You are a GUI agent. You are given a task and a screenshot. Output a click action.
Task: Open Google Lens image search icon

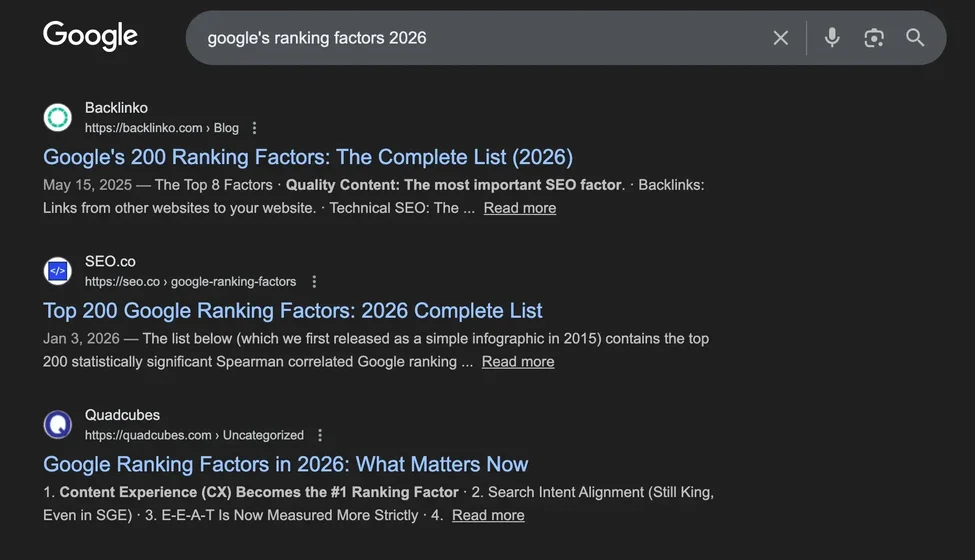pyautogui.click(x=874, y=38)
